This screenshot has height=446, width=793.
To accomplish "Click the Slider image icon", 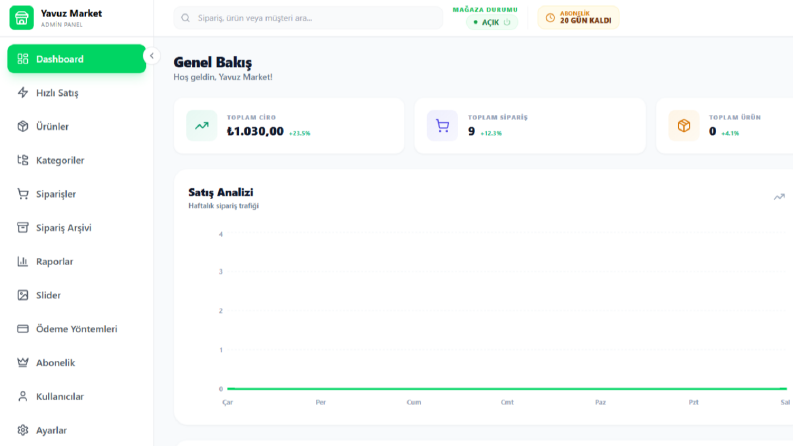I will (x=23, y=295).
